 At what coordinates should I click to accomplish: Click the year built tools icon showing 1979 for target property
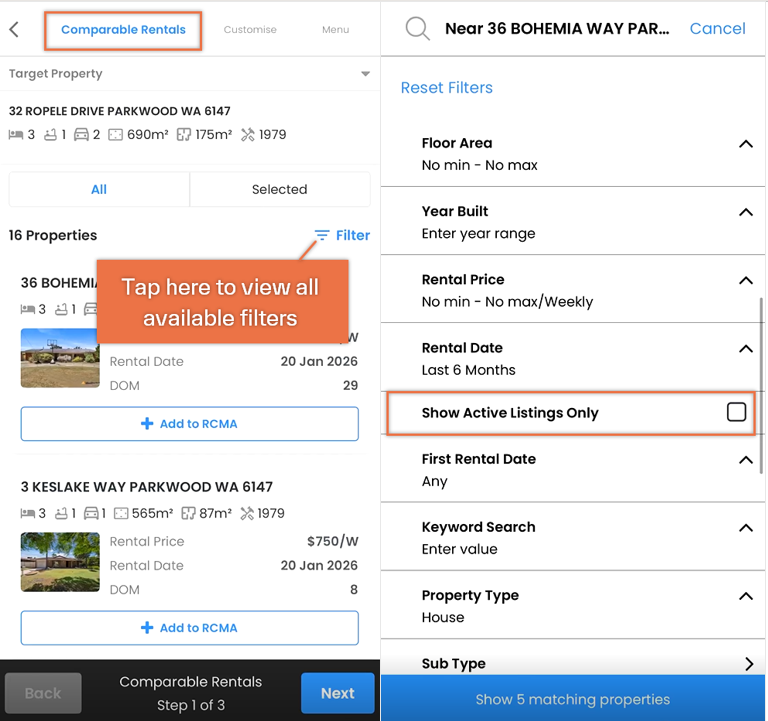(x=248, y=134)
